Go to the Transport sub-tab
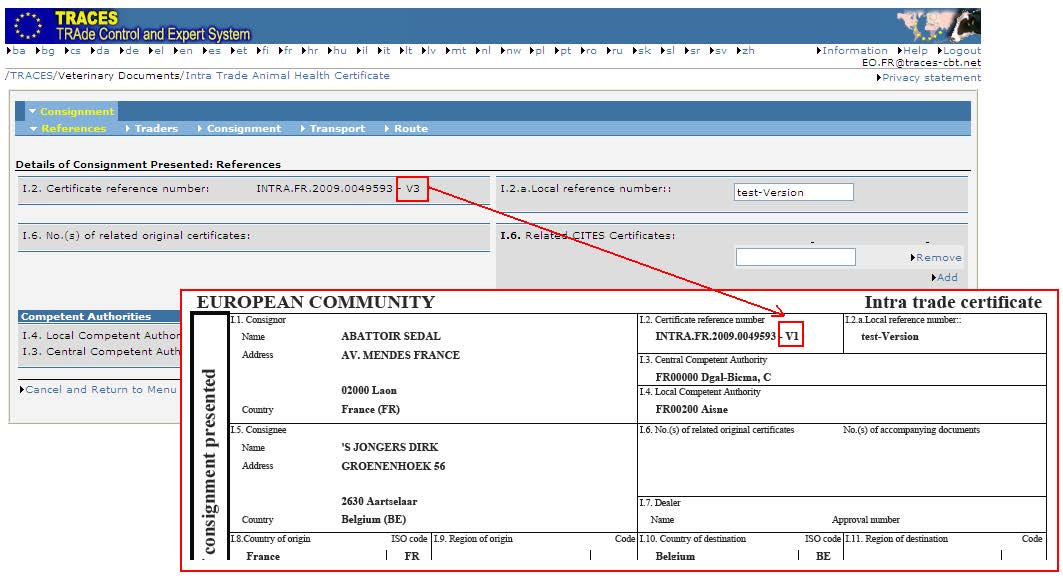1063x578 pixels. pyautogui.click(x=333, y=129)
